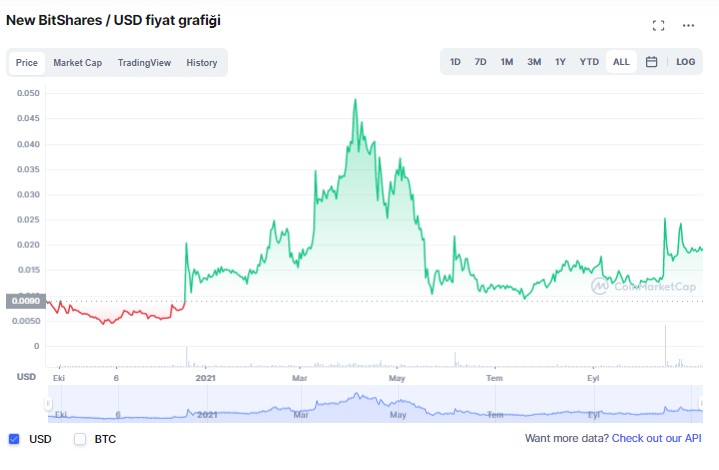The width and height of the screenshot is (719, 470).
Task: Click the 0.0050 value on price axis
Action: click(26, 321)
